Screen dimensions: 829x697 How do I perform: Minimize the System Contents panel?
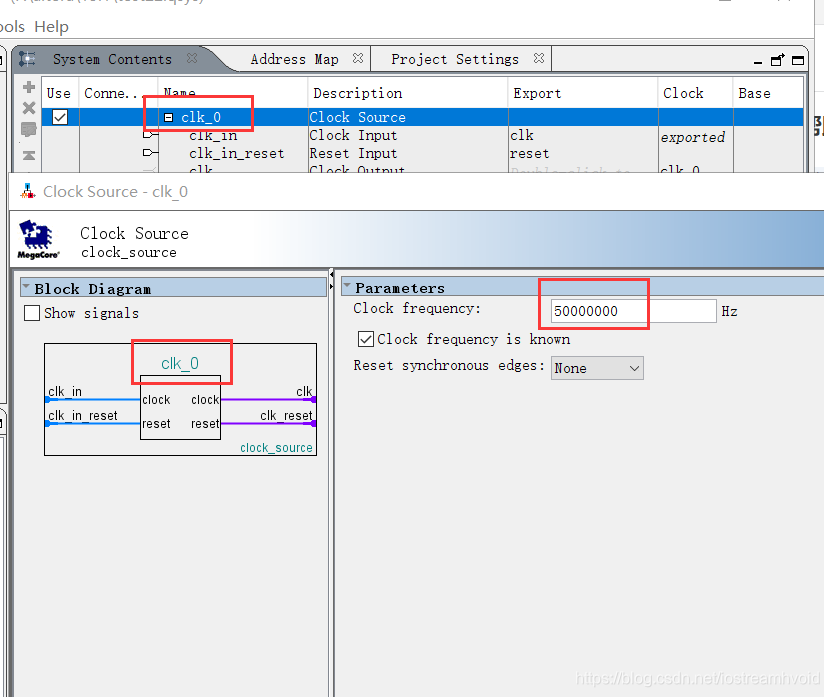coord(758,61)
